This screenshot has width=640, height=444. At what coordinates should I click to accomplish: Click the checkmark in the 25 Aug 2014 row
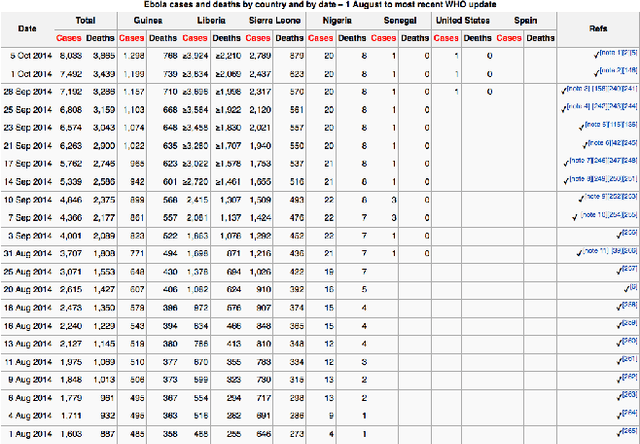coord(619,269)
